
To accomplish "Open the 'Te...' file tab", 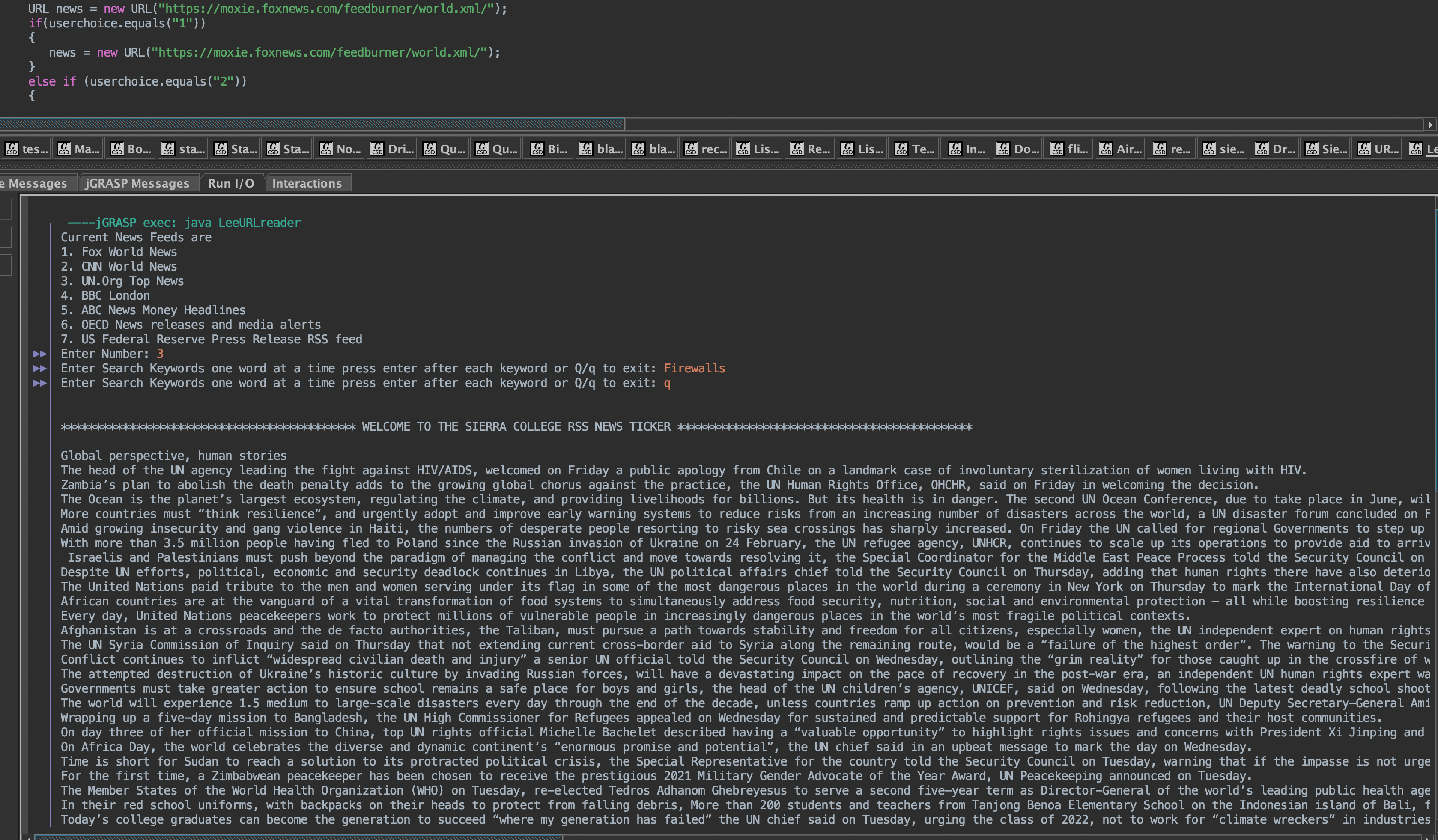I will pyautogui.click(x=915, y=149).
